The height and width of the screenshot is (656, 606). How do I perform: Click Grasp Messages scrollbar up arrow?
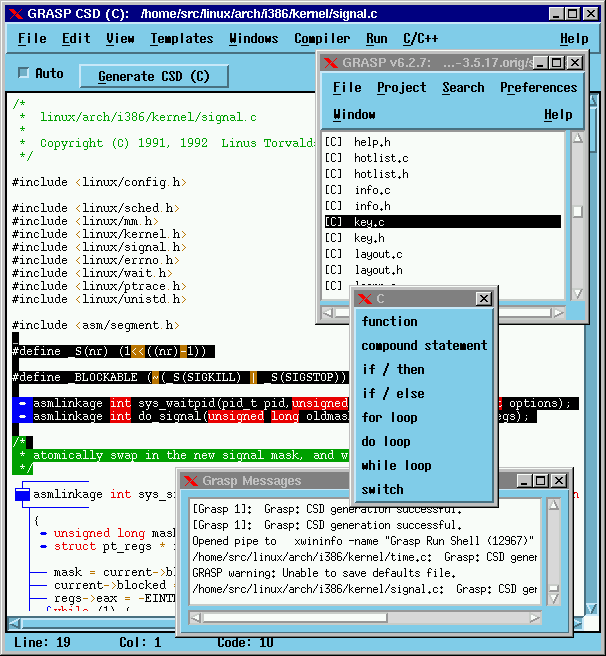(554, 505)
